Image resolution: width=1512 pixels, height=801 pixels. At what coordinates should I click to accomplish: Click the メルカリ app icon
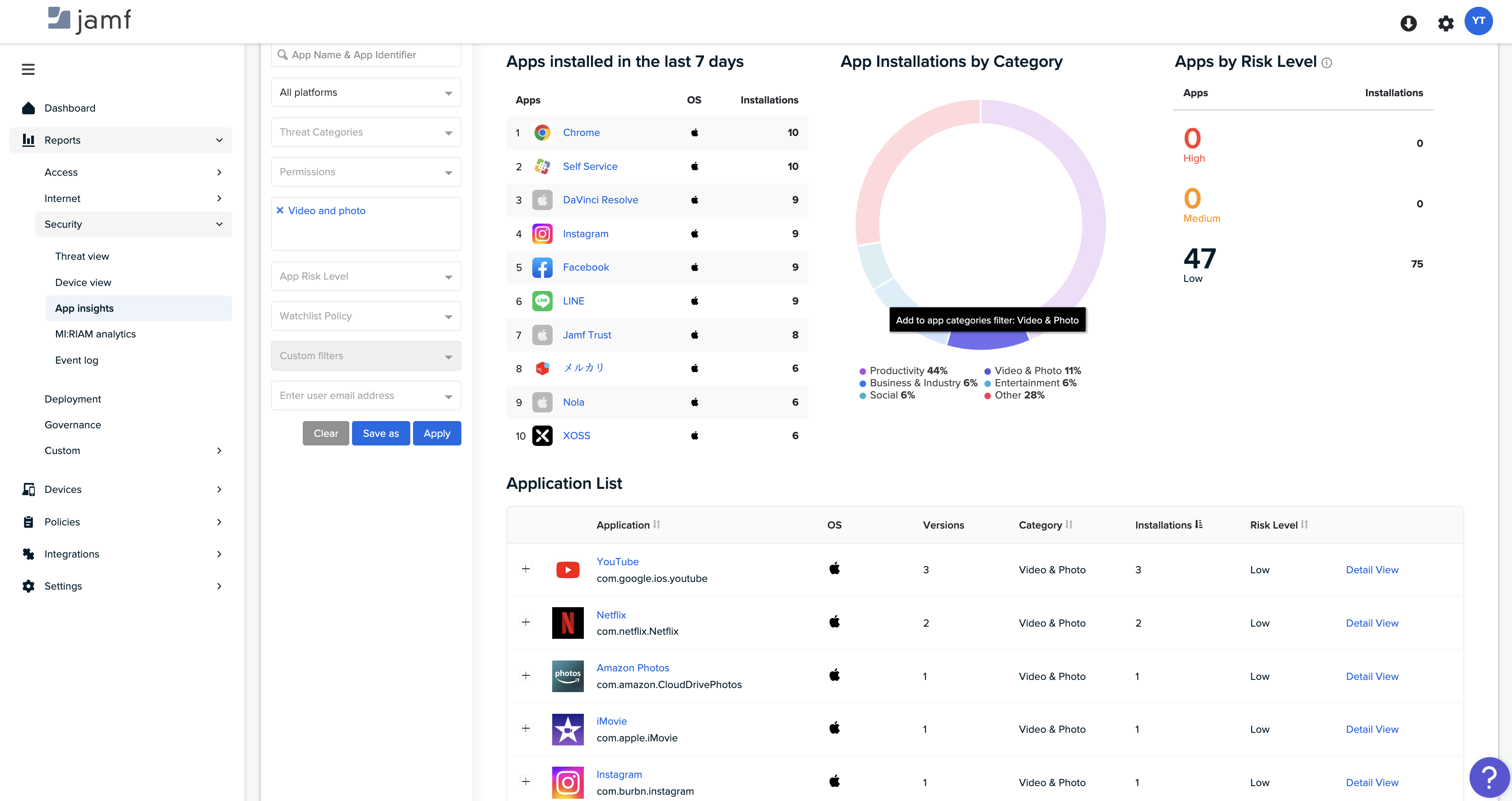[x=542, y=368]
